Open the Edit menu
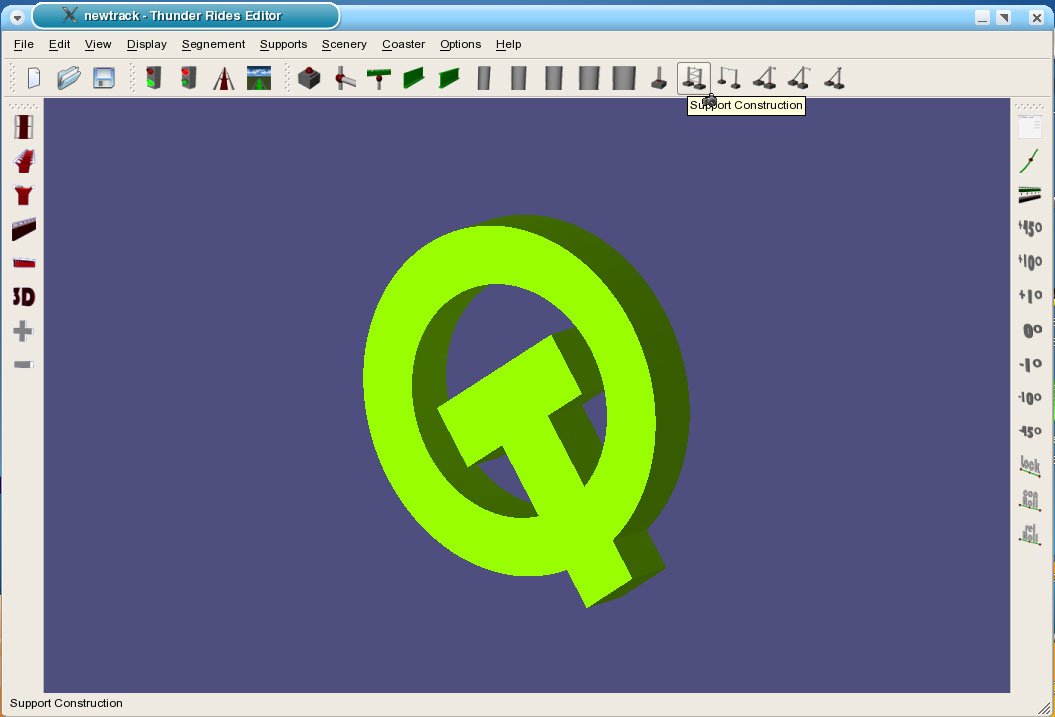Viewport: 1055px width, 717px height. 59,44
